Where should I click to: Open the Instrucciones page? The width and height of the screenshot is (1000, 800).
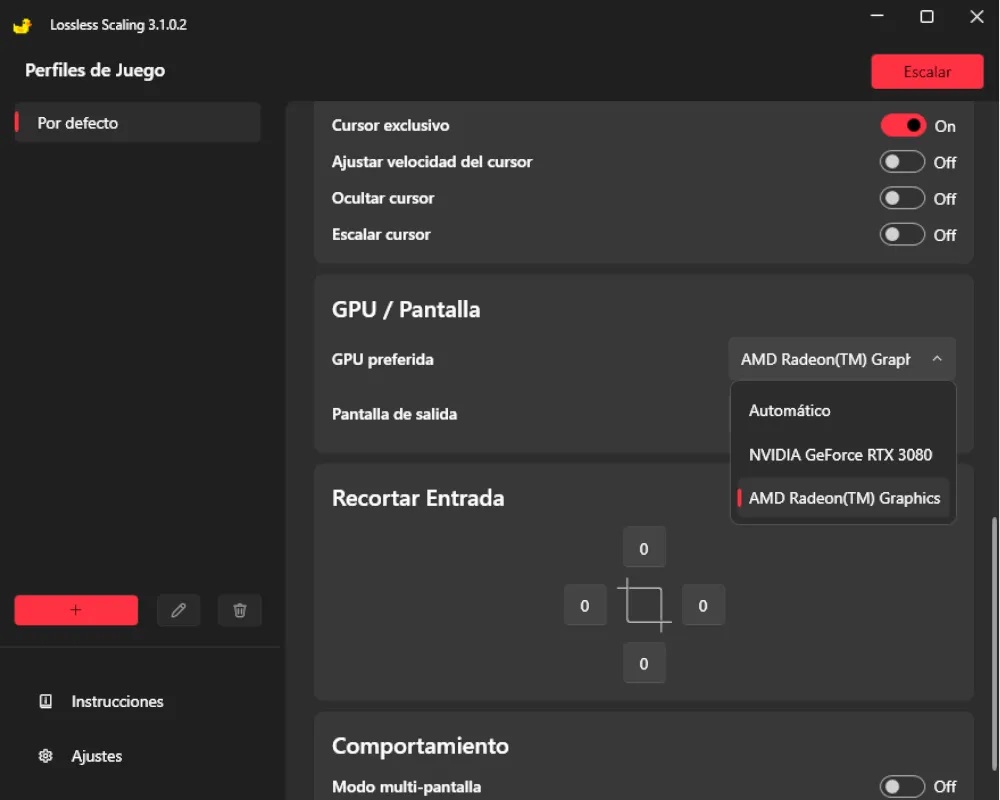(x=117, y=701)
